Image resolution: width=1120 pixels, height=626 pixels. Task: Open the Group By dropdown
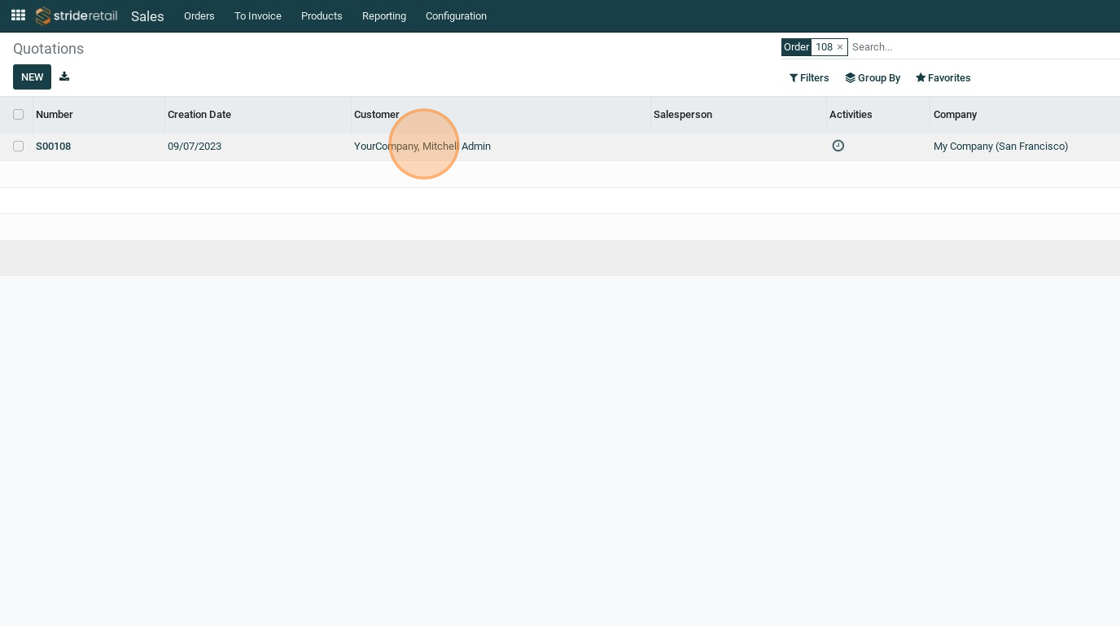(x=872, y=78)
